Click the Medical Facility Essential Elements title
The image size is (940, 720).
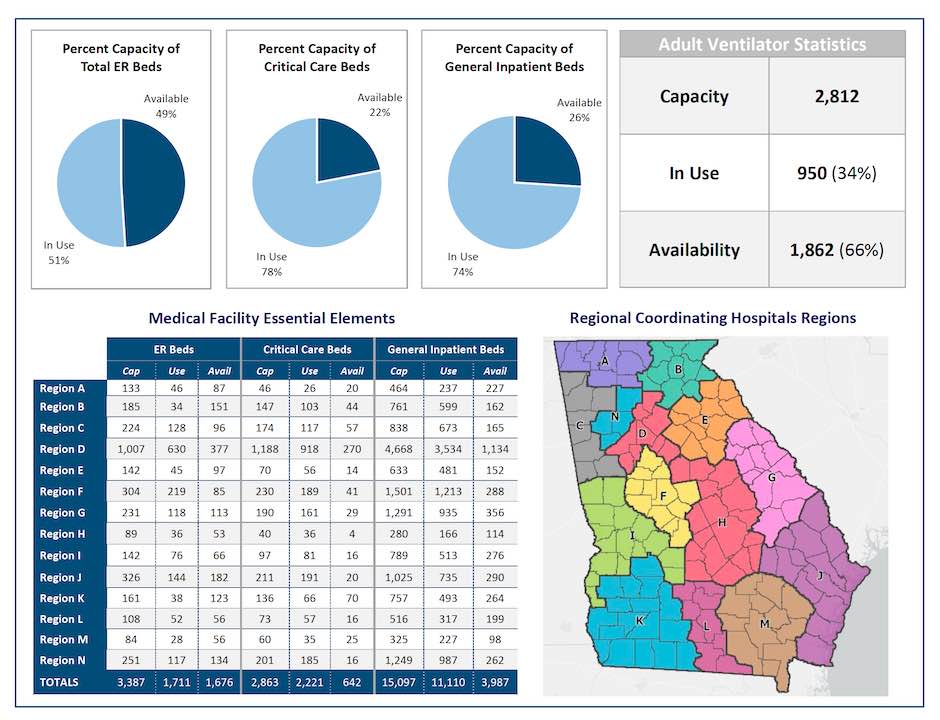271,318
